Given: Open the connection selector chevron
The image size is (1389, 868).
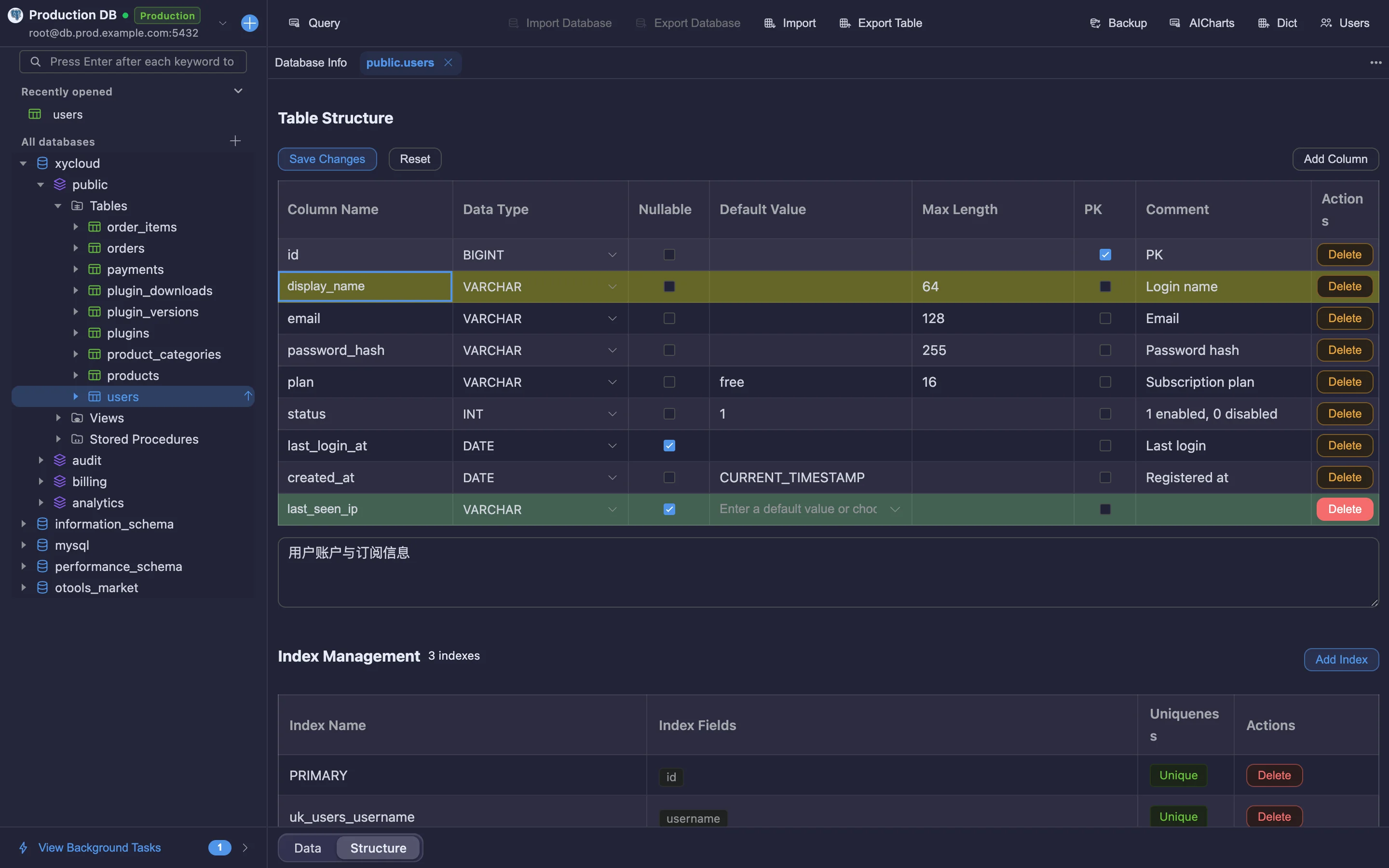Looking at the screenshot, I should 223,23.
